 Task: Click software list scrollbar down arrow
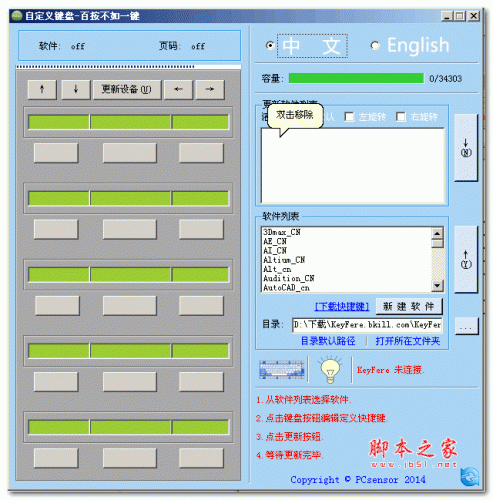tap(437, 285)
